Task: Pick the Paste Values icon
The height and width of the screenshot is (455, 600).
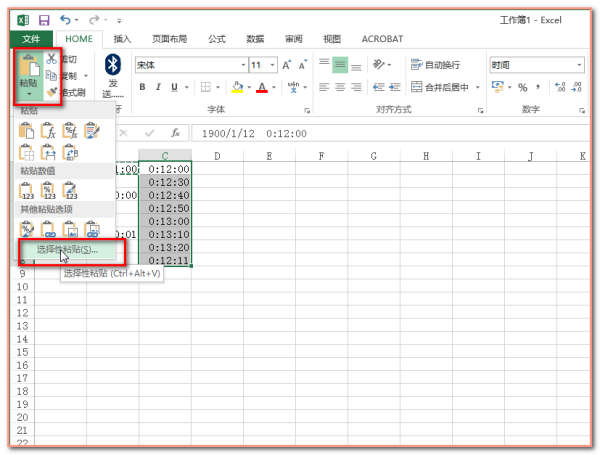Action: click(x=28, y=190)
